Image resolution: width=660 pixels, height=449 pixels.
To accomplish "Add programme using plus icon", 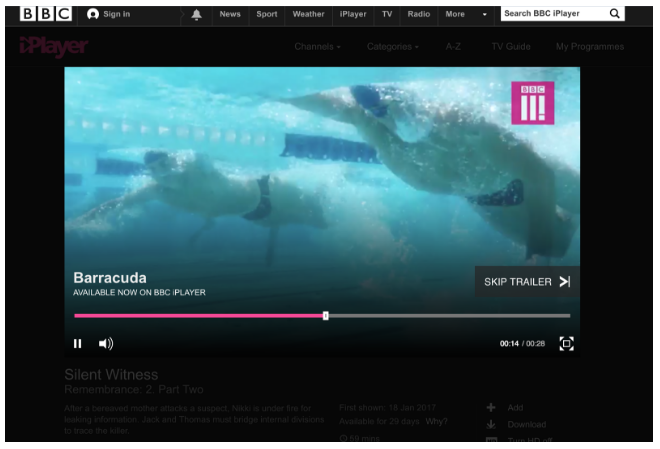I will 491,407.
